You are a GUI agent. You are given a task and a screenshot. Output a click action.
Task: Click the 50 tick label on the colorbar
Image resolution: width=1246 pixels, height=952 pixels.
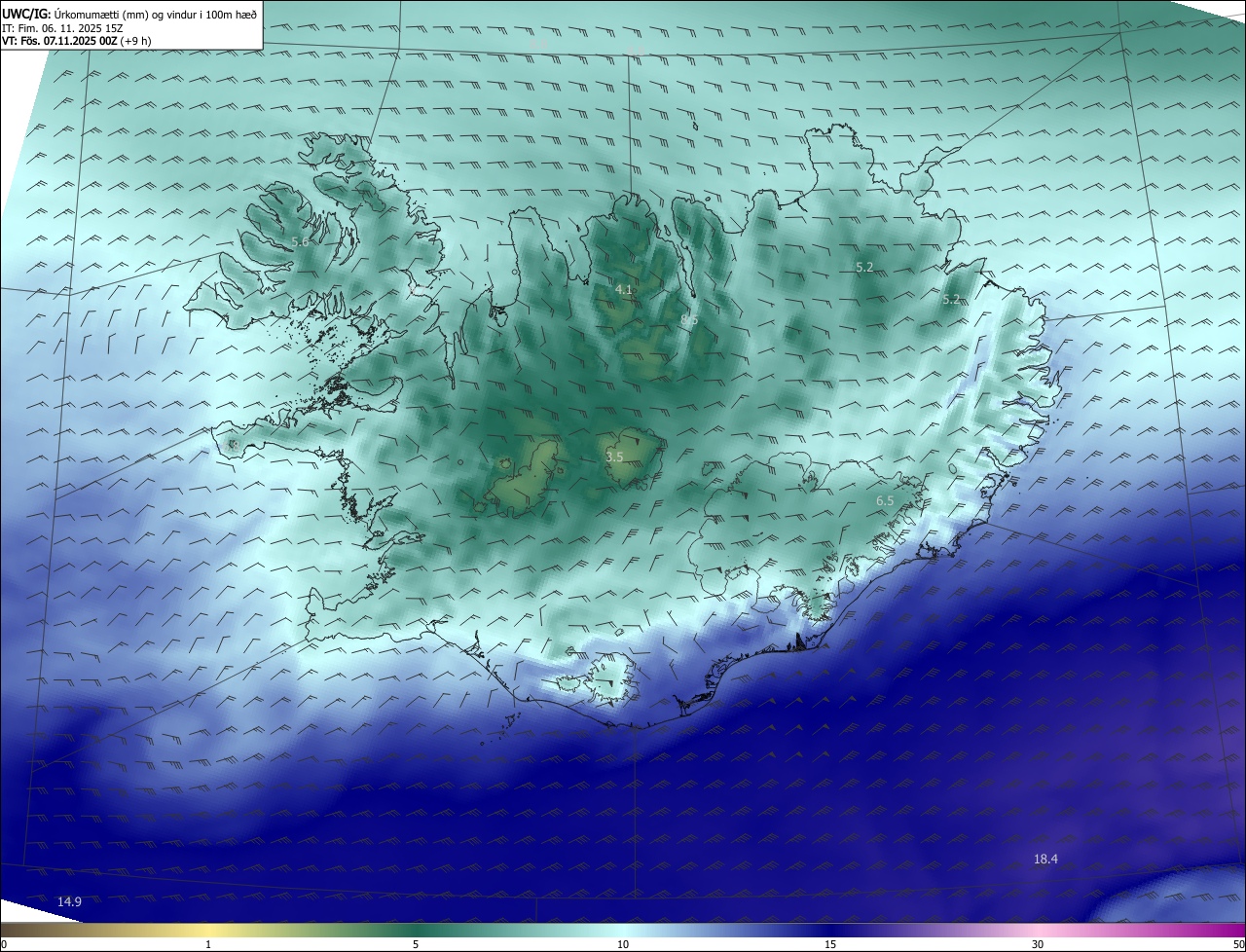coord(1238,944)
